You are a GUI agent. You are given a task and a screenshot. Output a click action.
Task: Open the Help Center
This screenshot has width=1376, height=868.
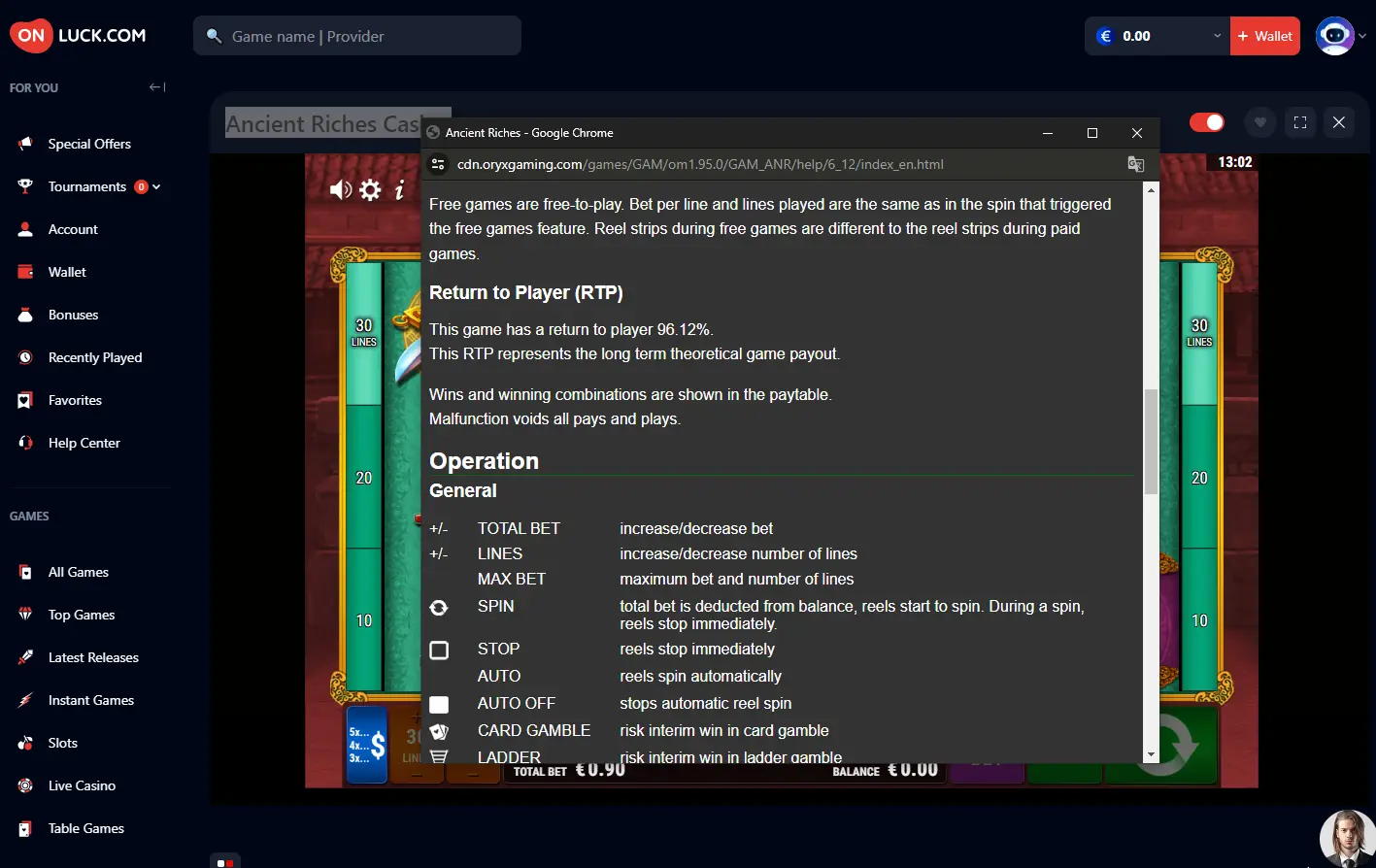pos(84,443)
